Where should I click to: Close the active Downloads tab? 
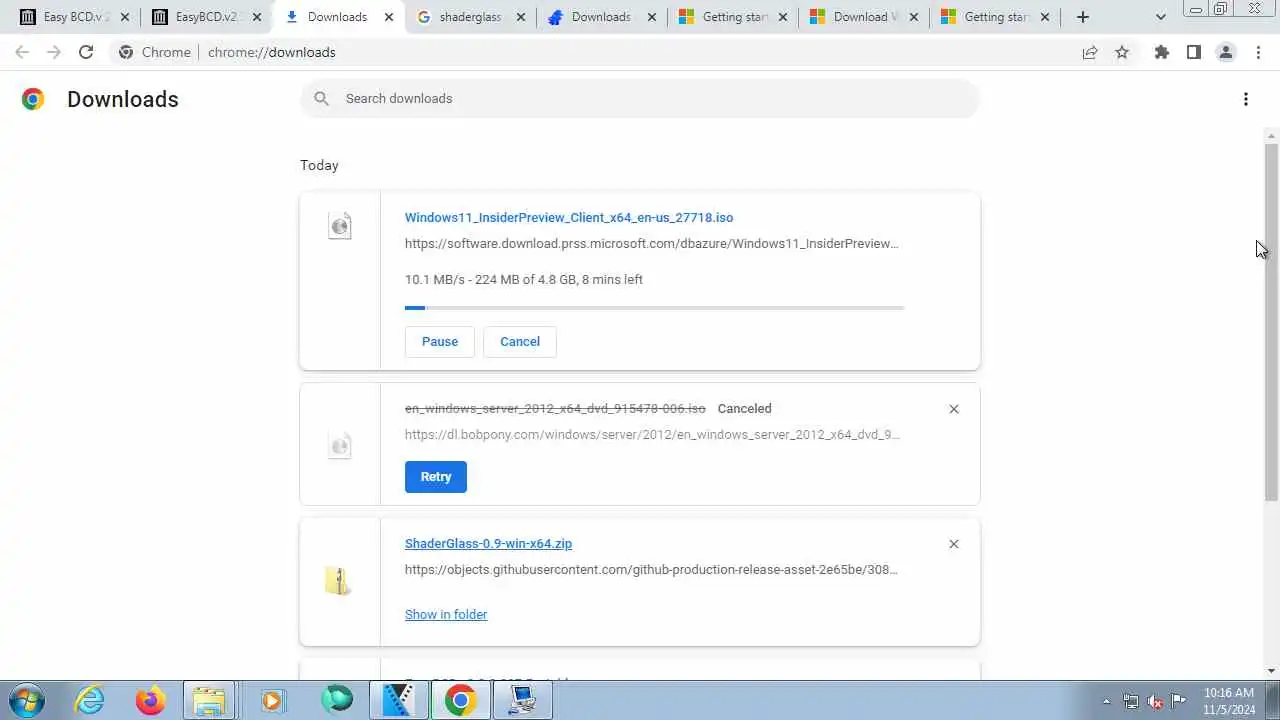pos(389,17)
